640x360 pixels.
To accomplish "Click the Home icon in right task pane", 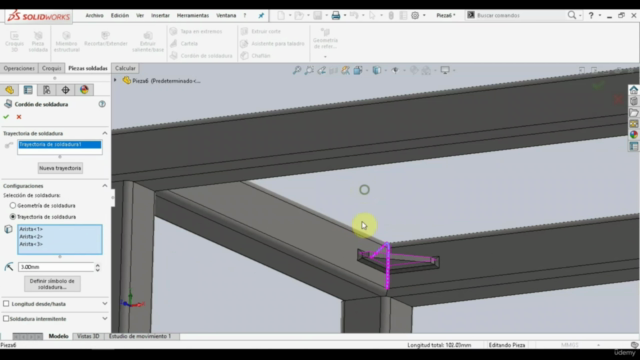I will [633, 90].
